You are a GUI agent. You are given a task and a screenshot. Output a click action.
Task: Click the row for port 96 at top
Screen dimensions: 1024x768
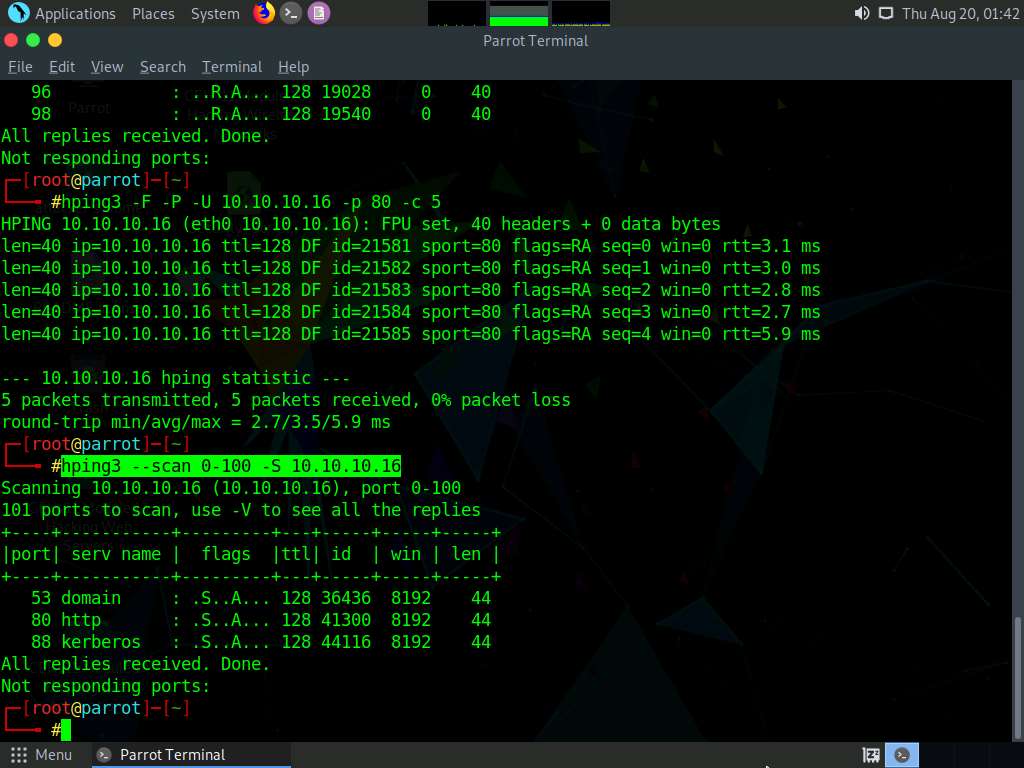[x=261, y=92]
